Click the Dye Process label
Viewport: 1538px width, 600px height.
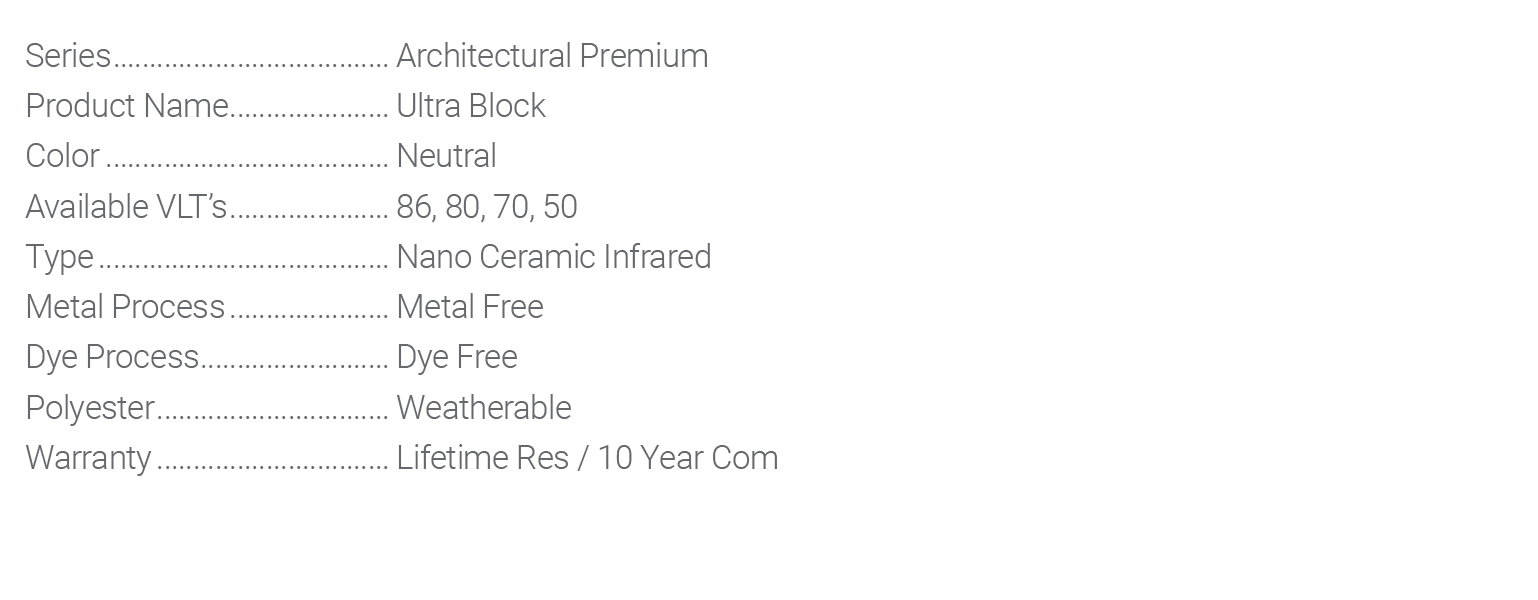pos(112,357)
